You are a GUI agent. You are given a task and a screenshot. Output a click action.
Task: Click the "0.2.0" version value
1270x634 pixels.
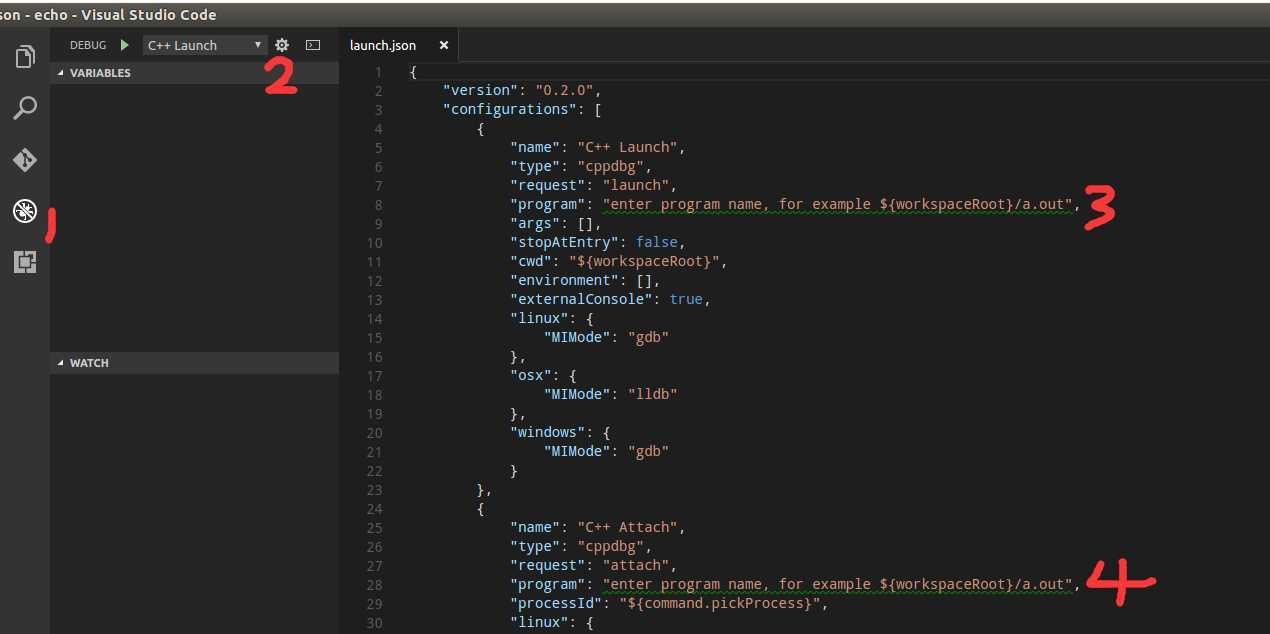[x=564, y=90]
